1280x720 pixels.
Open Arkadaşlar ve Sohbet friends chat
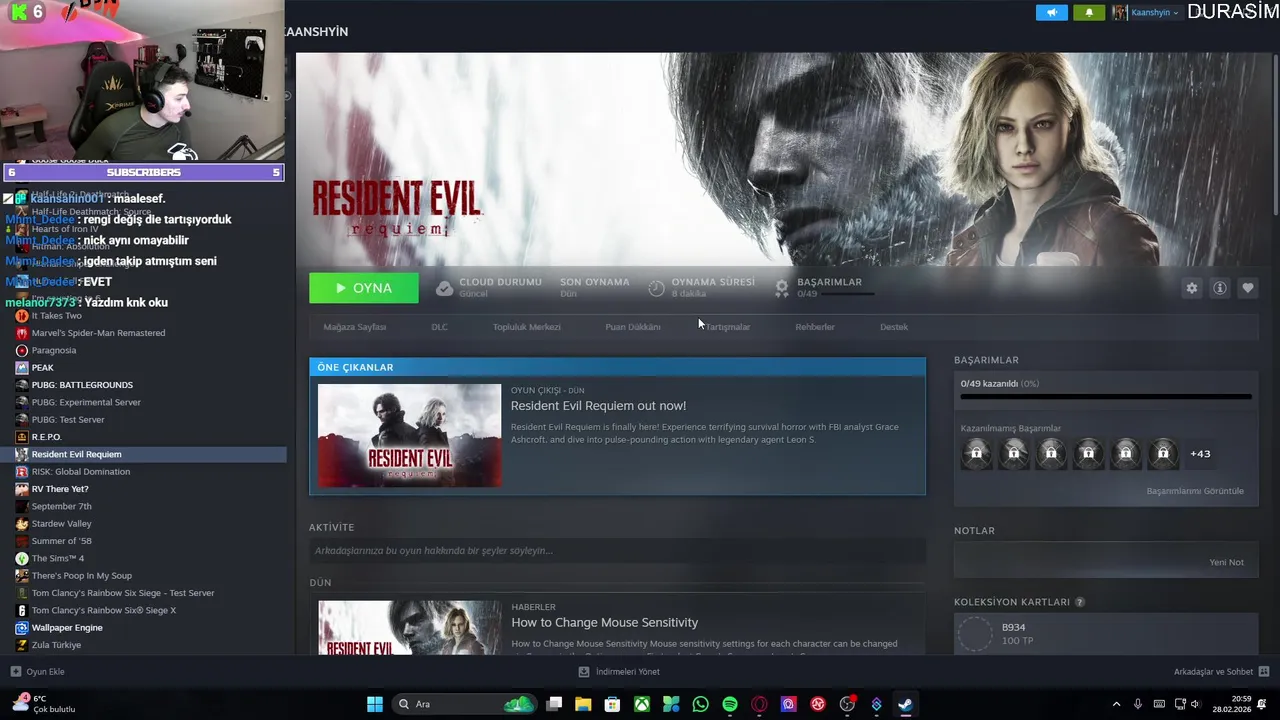tap(1221, 672)
